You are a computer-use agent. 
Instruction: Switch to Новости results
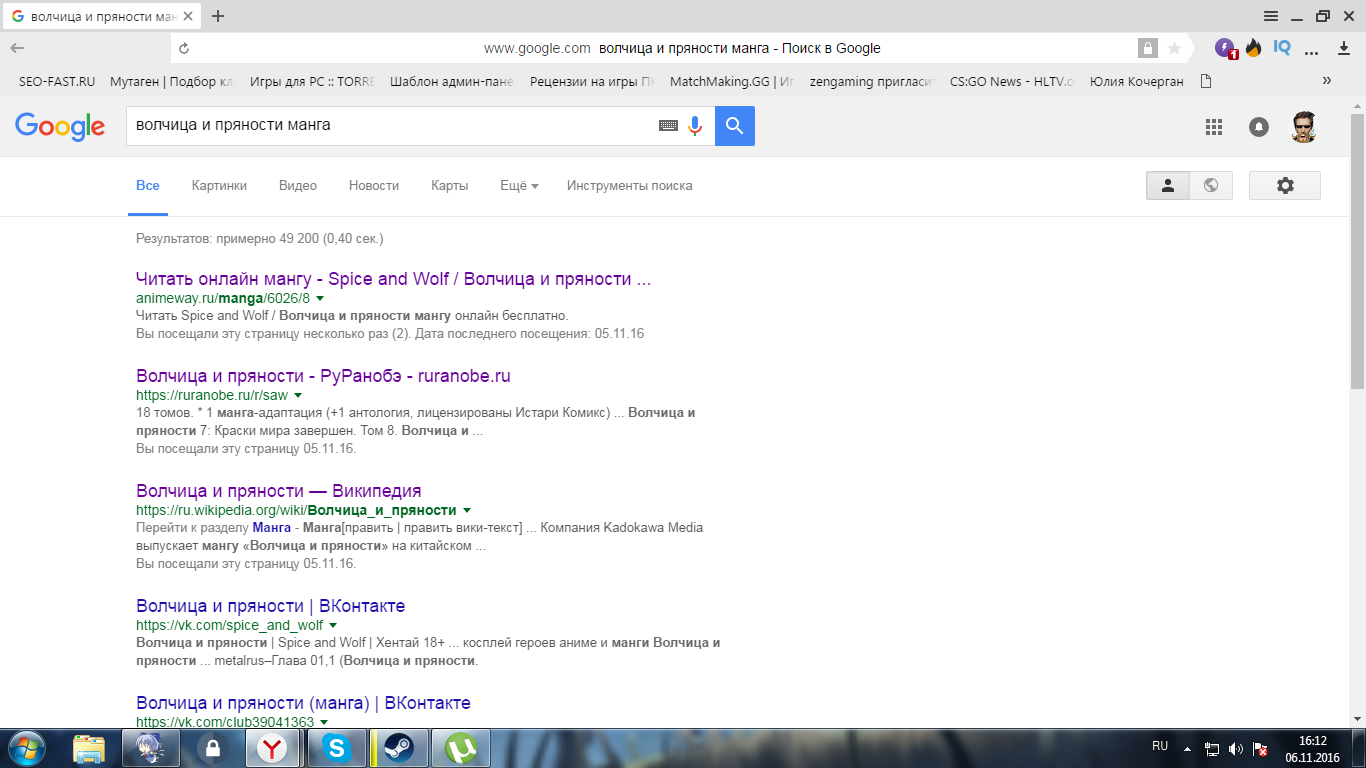pos(374,186)
